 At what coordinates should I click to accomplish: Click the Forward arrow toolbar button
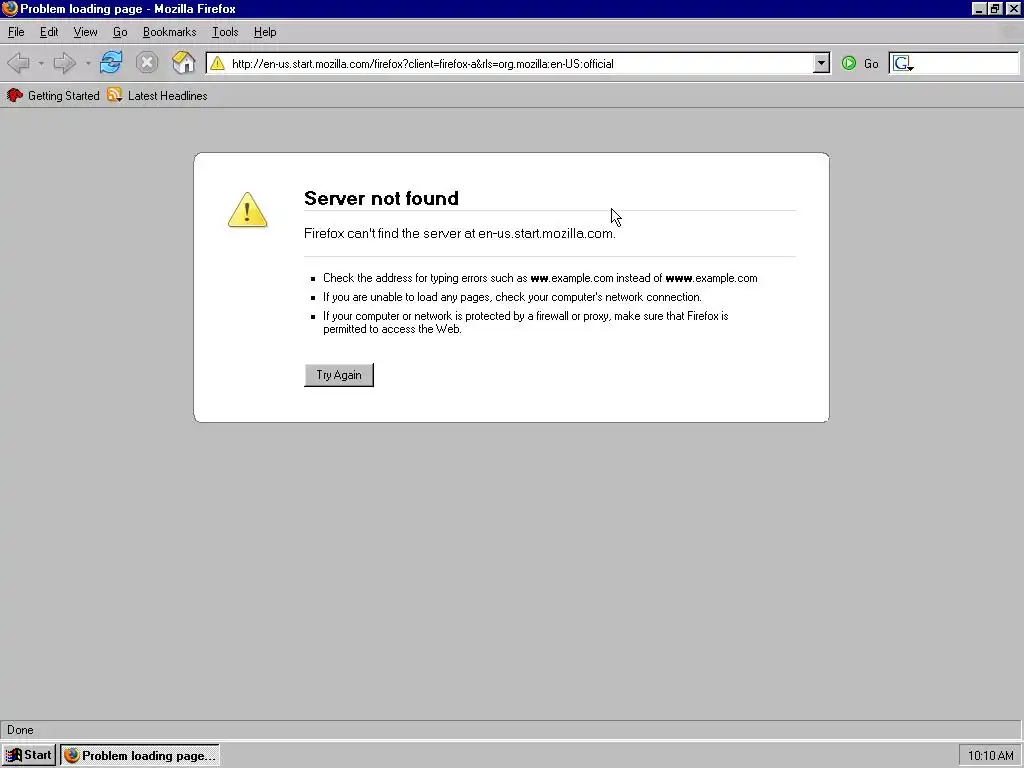(64, 63)
